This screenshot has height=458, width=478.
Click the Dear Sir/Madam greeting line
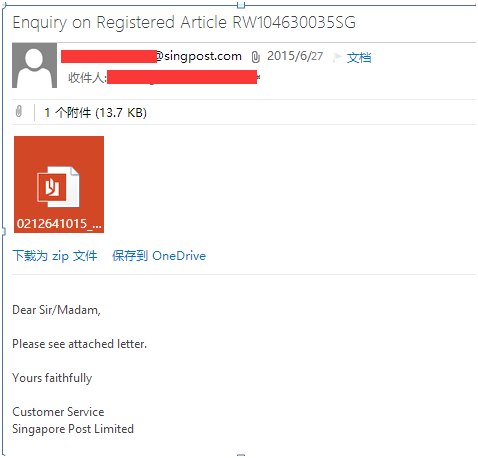pos(56,310)
